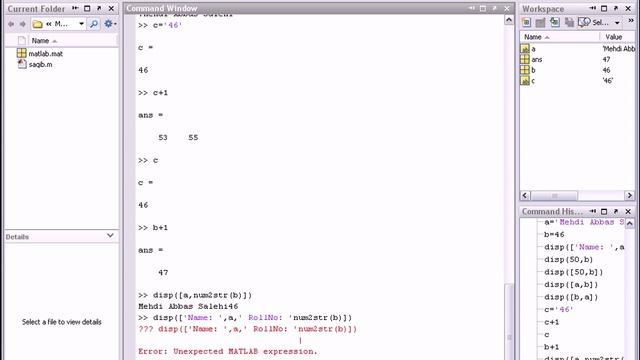Click Import Data icon in Workspace

(x=555, y=22)
